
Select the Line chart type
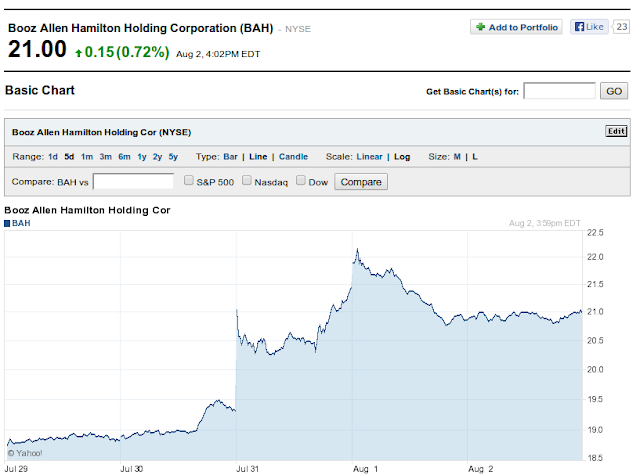click(x=258, y=157)
